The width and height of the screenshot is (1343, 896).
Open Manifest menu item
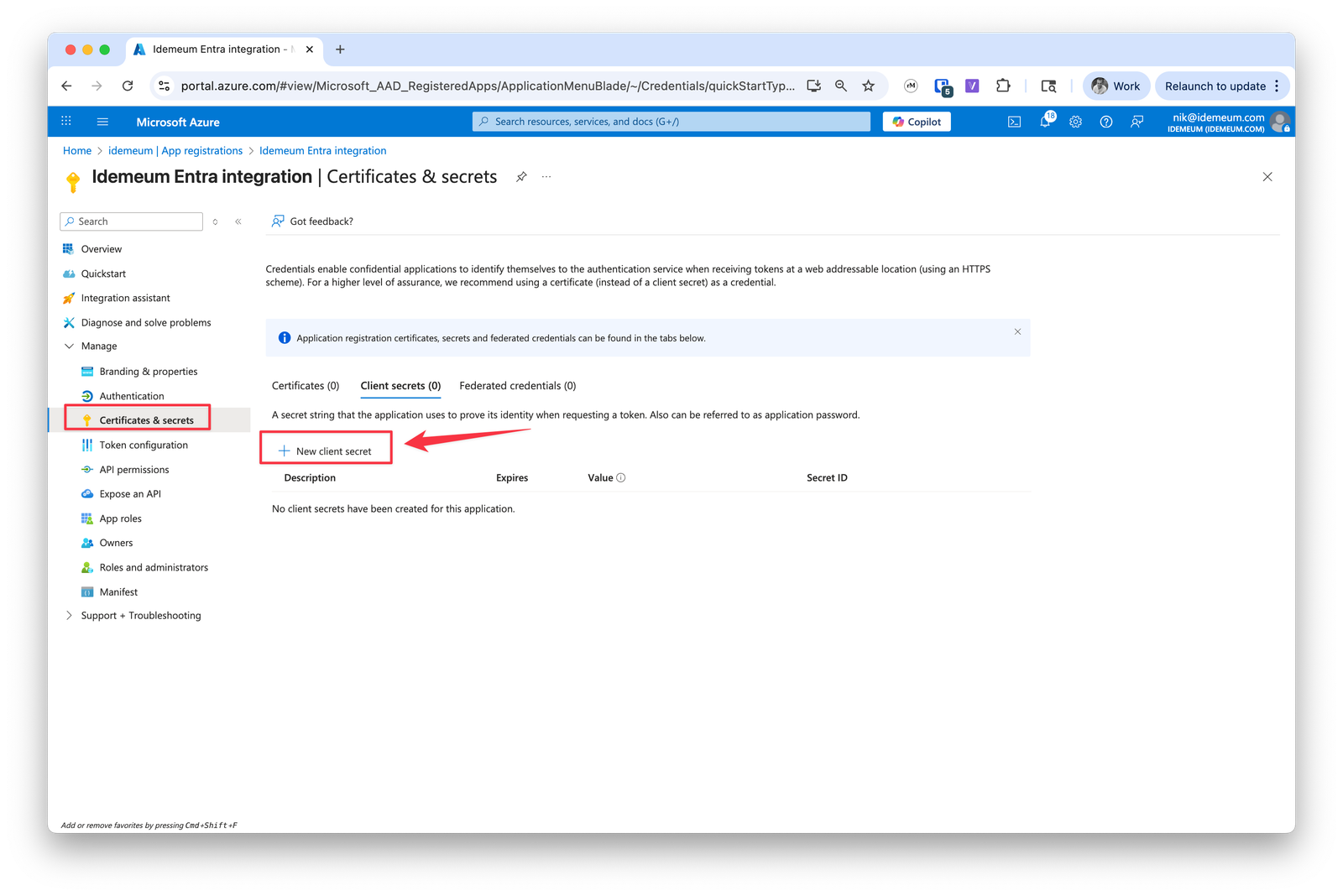[118, 592]
